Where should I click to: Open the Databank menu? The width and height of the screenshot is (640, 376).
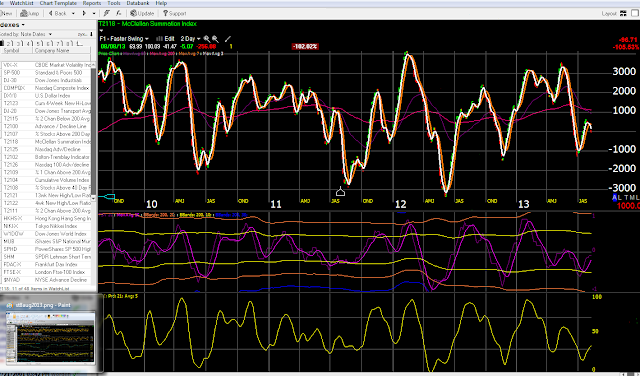138,3
